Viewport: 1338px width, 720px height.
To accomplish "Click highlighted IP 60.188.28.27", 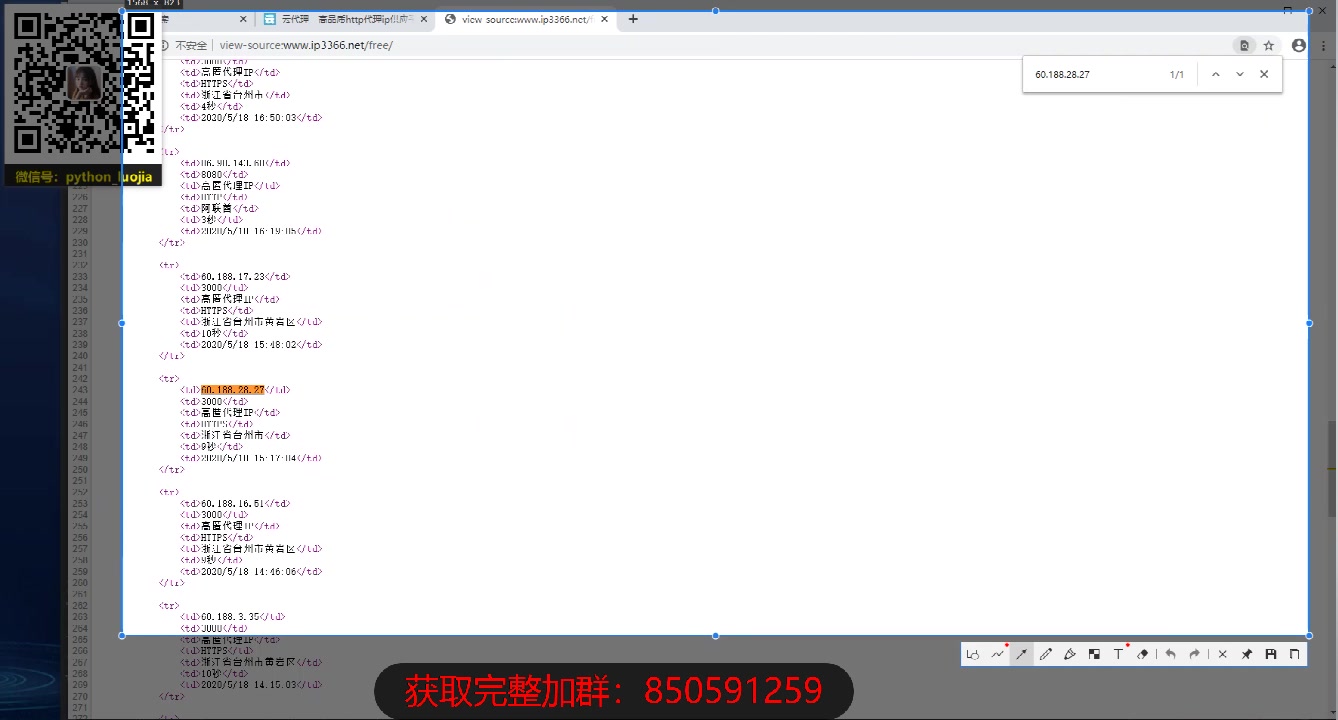I will pyautogui.click(x=233, y=390).
